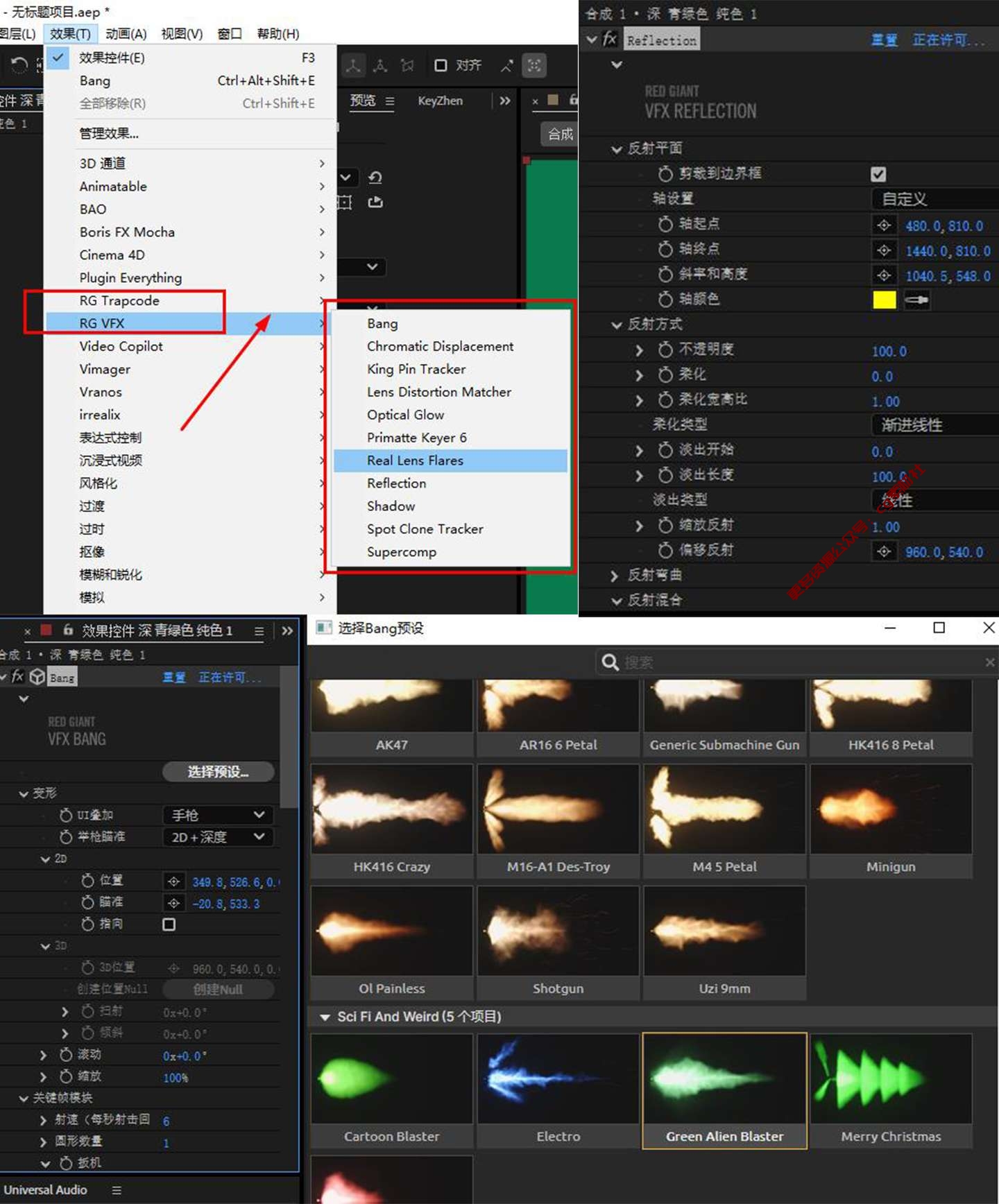
Task: Click the stopwatch icon for UI叠加
Action: (x=66, y=815)
